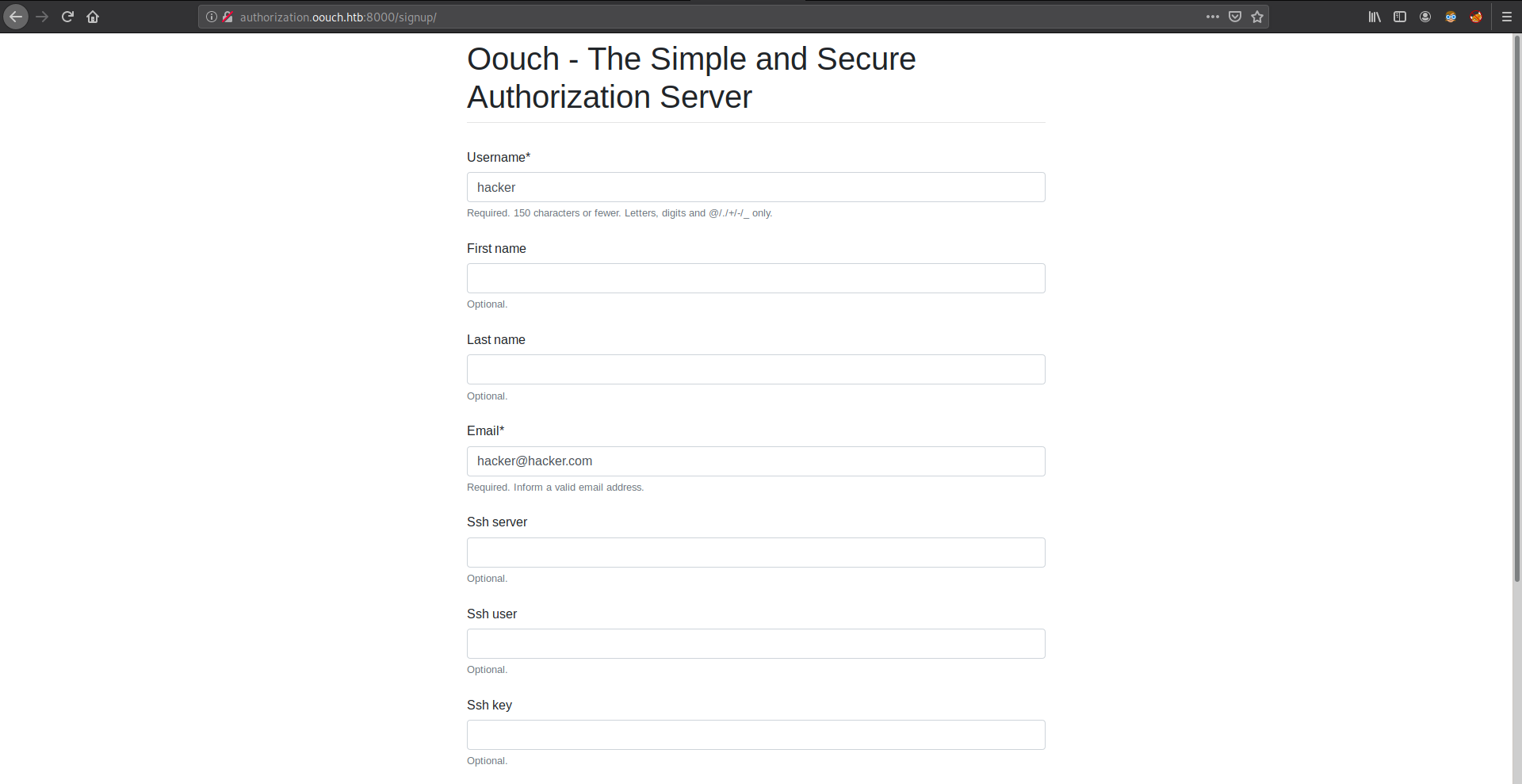The width and height of the screenshot is (1522, 784).
Task: Click the Email field with hacker@hacker.com
Action: click(756, 461)
